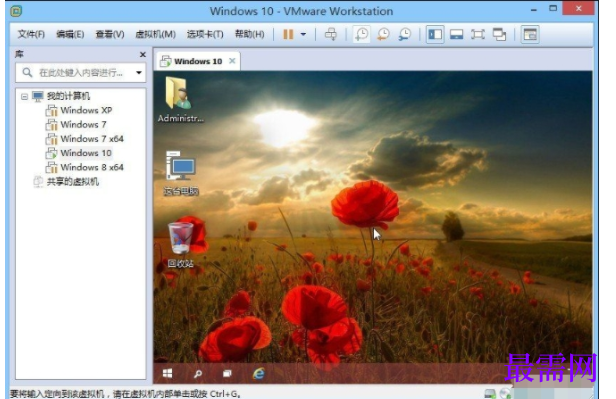Open the guest Windows Start button
Image resolution: width=616 pixels, height=399 pixels.
[168, 373]
